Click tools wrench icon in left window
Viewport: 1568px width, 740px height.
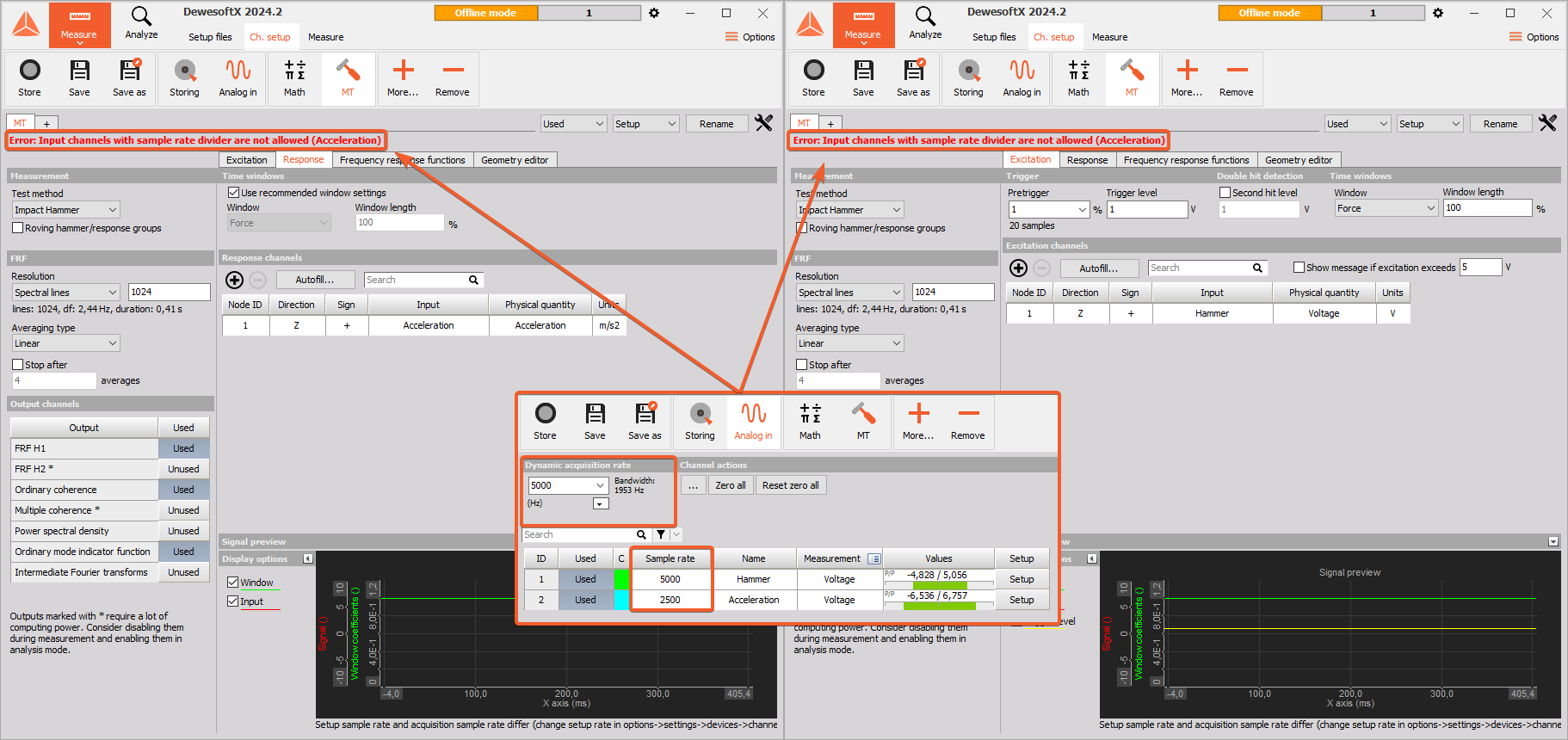(x=763, y=123)
